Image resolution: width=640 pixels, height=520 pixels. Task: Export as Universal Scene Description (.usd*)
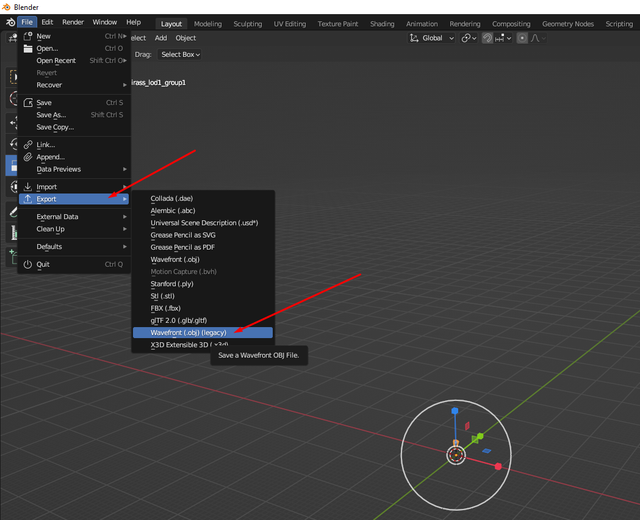(203, 223)
